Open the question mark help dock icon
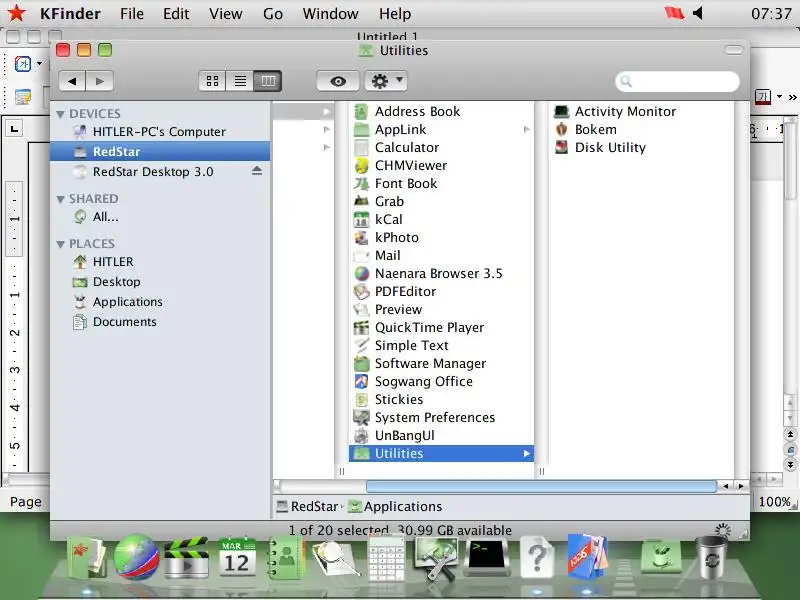The image size is (800, 600). pos(537,557)
